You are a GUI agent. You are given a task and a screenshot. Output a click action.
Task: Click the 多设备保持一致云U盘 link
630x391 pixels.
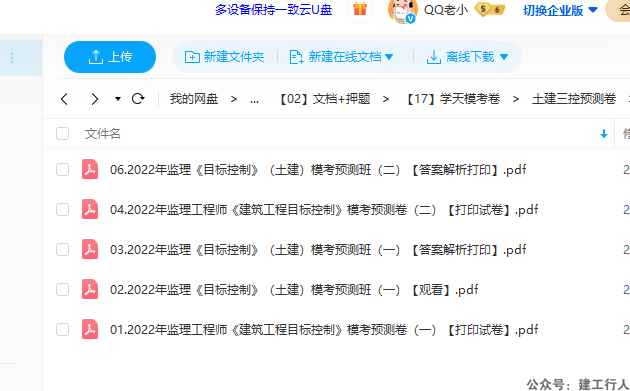273,10
